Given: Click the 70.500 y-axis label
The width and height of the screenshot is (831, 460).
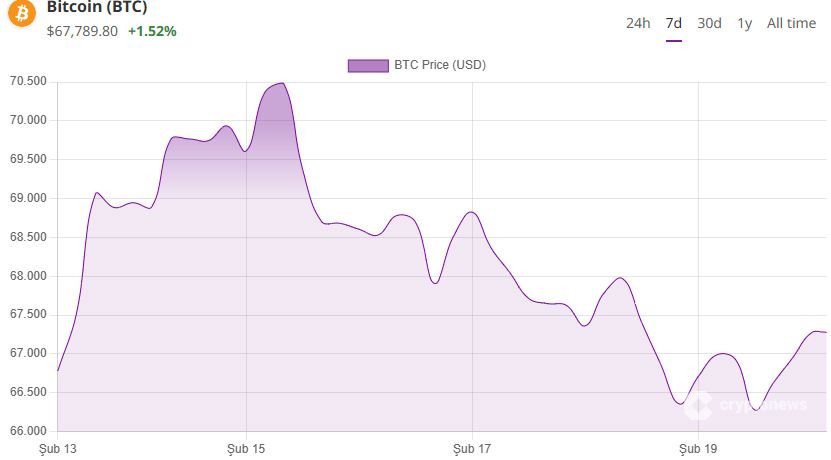Looking at the screenshot, I should [x=28, y=82].
